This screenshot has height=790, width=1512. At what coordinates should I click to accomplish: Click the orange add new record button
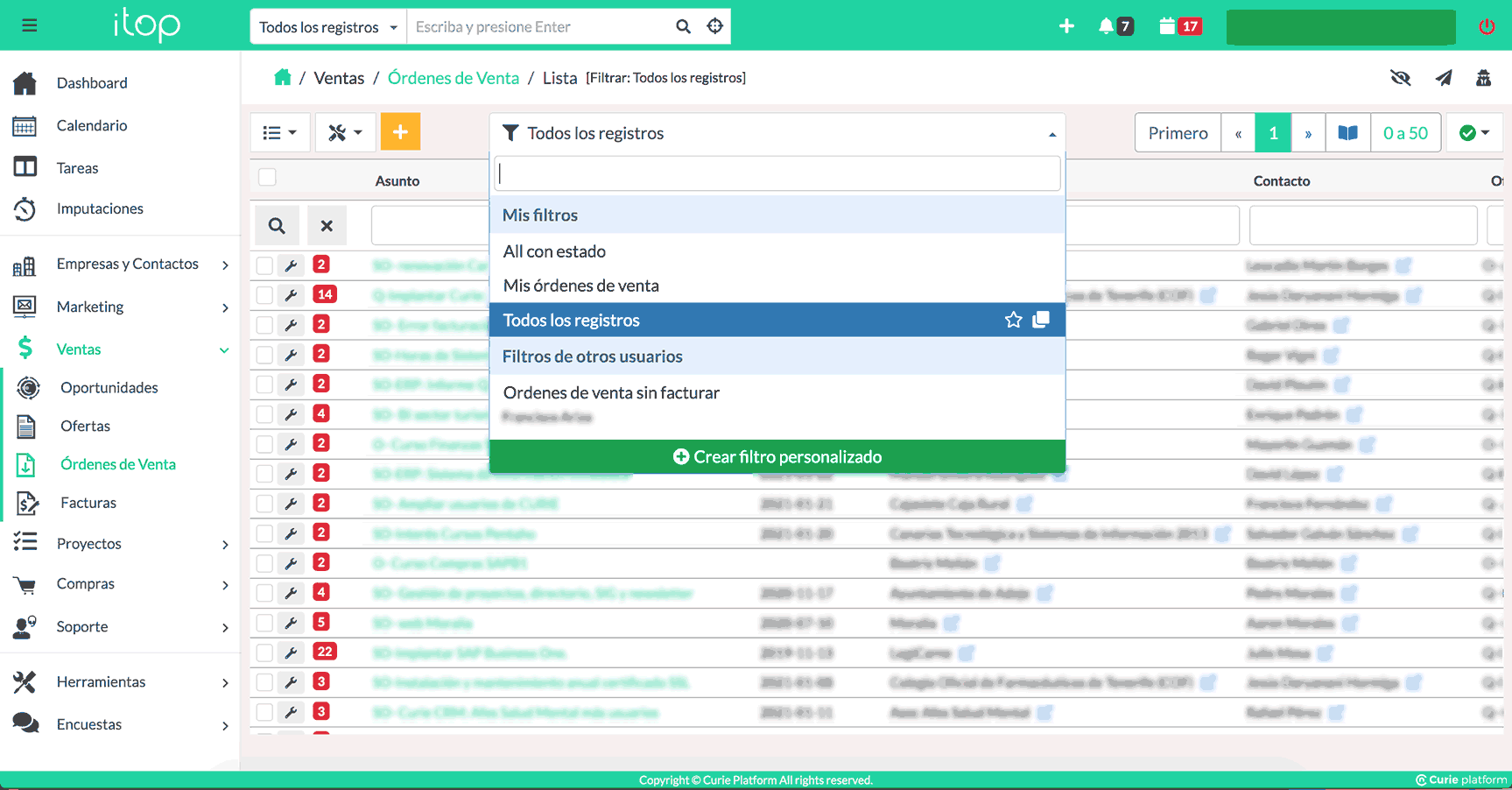400,132
